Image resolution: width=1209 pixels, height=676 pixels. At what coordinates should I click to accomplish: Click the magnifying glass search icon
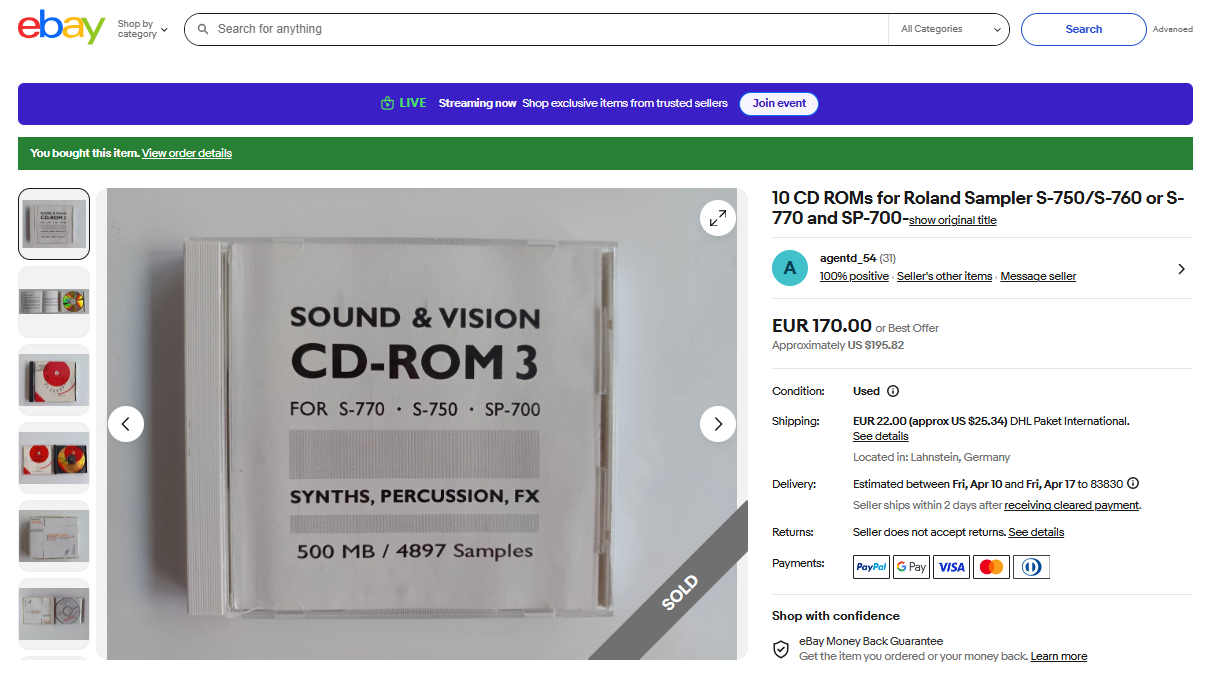203,29
